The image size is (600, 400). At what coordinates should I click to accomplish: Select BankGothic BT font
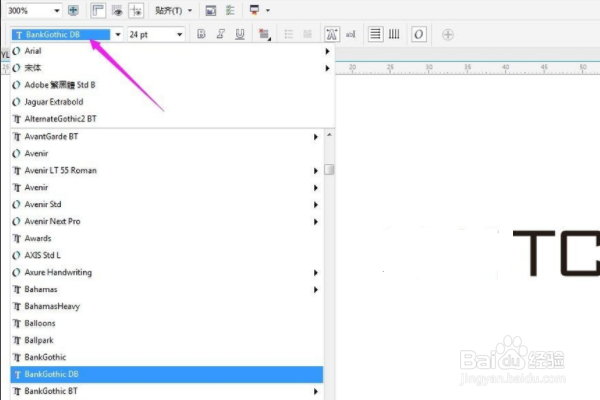(167, 391)
